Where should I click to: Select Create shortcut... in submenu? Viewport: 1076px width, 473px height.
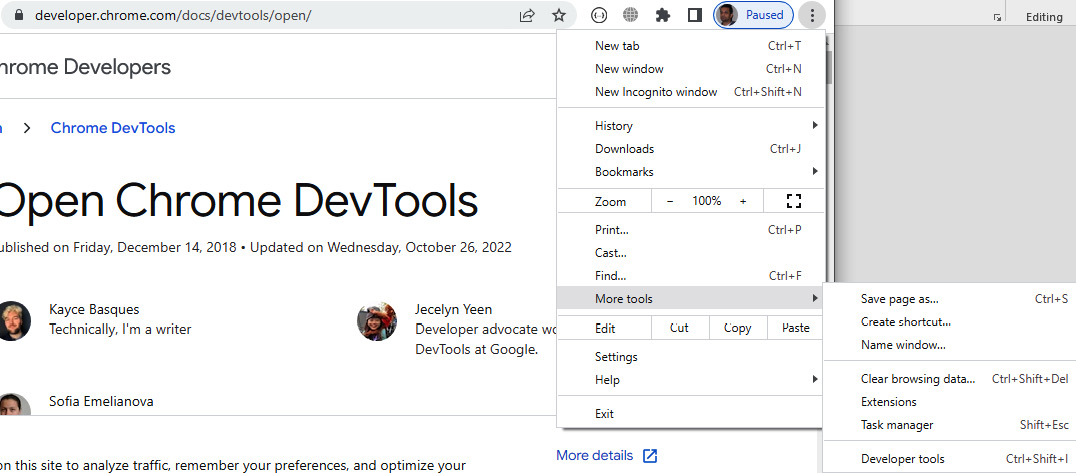(950, 321)
